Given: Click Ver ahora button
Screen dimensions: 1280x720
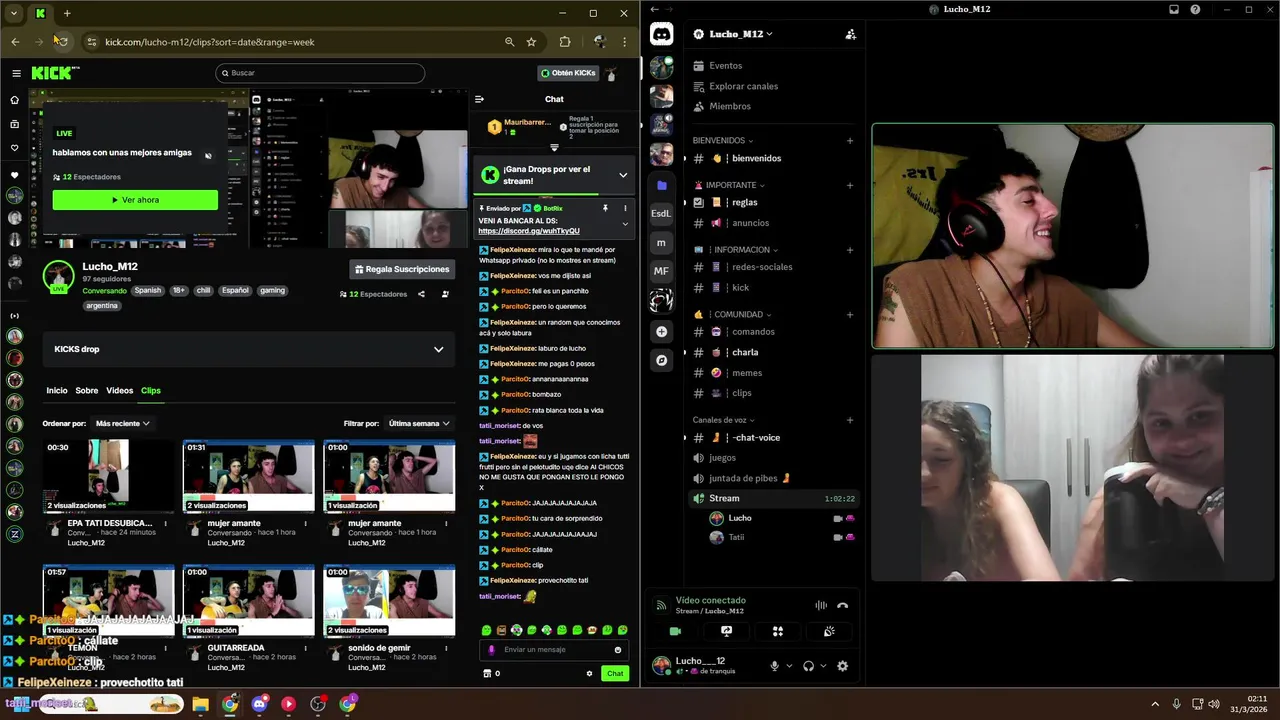Looking at the screenshot, I should pos(135,200).
